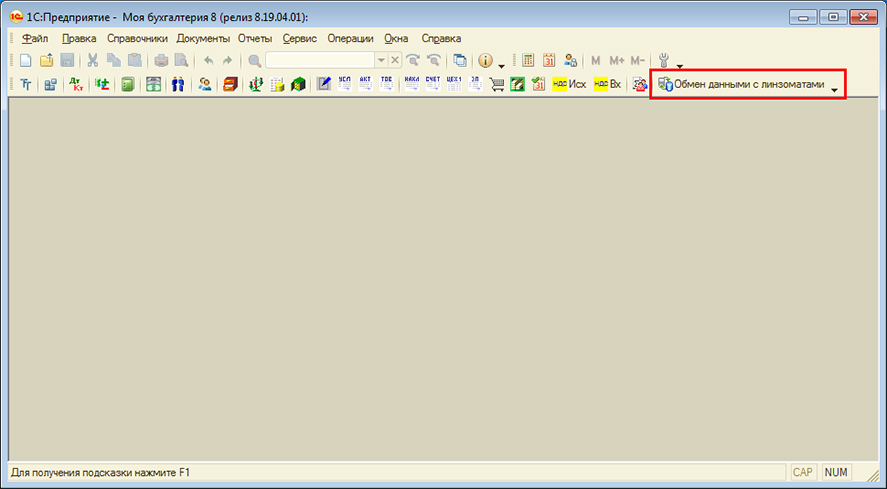Click the Дт/Кт postings journal icon
This screenshot has width=887, height=489.
pyautogui.click(x=75, y=85)
